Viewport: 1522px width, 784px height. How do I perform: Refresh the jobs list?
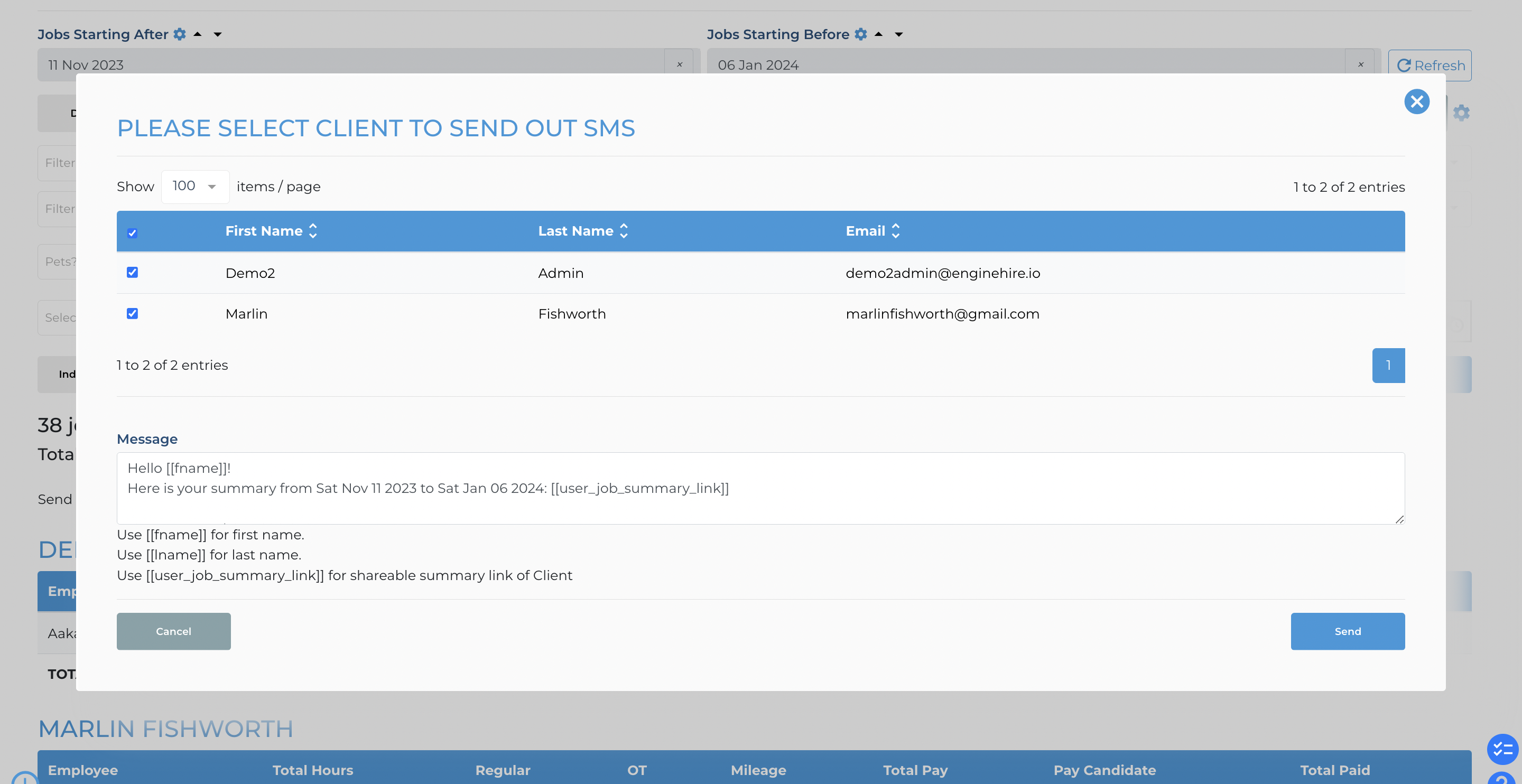(x=1429, y=65)
